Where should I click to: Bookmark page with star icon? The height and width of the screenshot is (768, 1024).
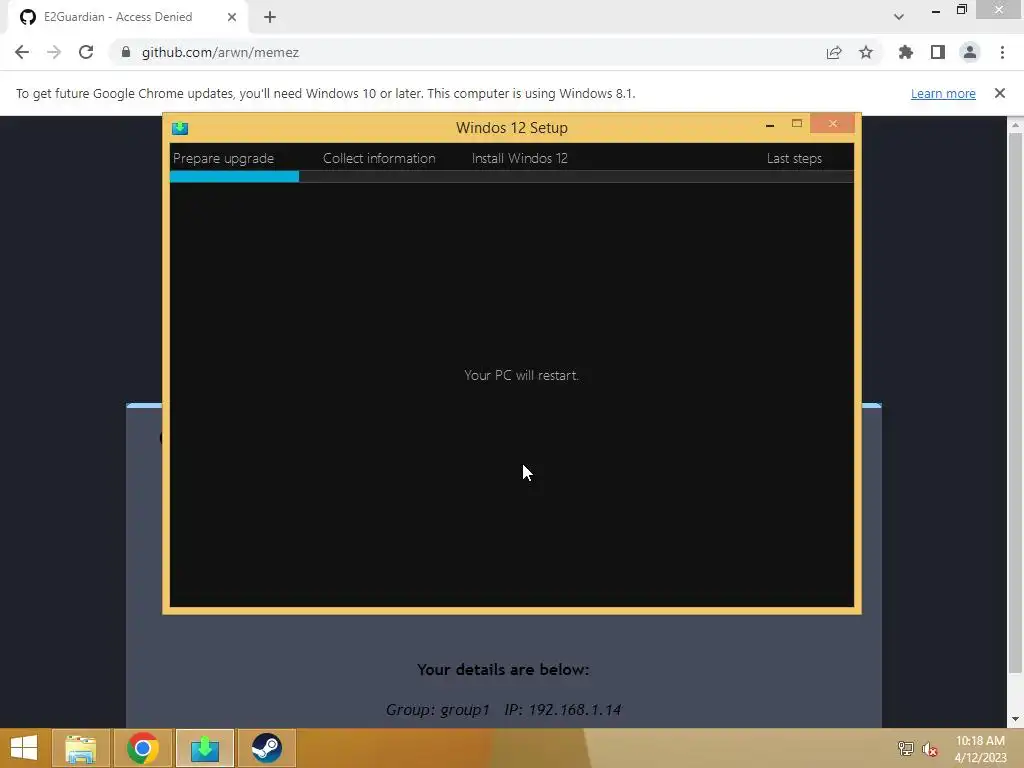866,52
